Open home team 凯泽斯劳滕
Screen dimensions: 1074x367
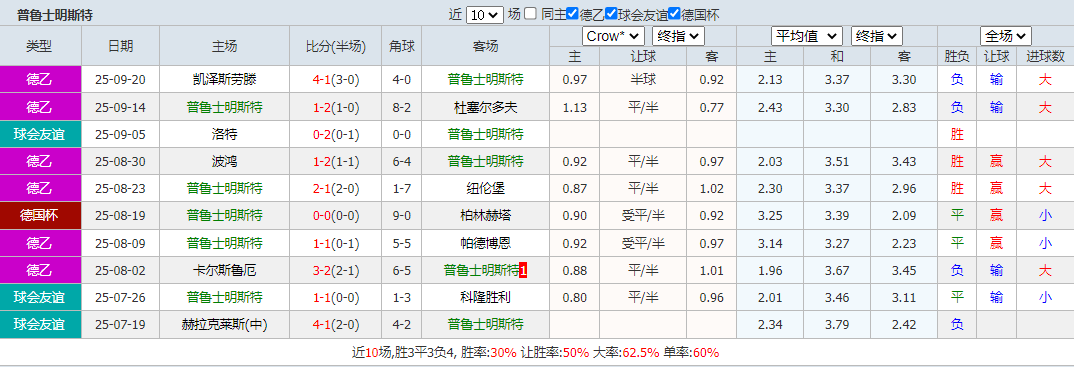(225, 79)
